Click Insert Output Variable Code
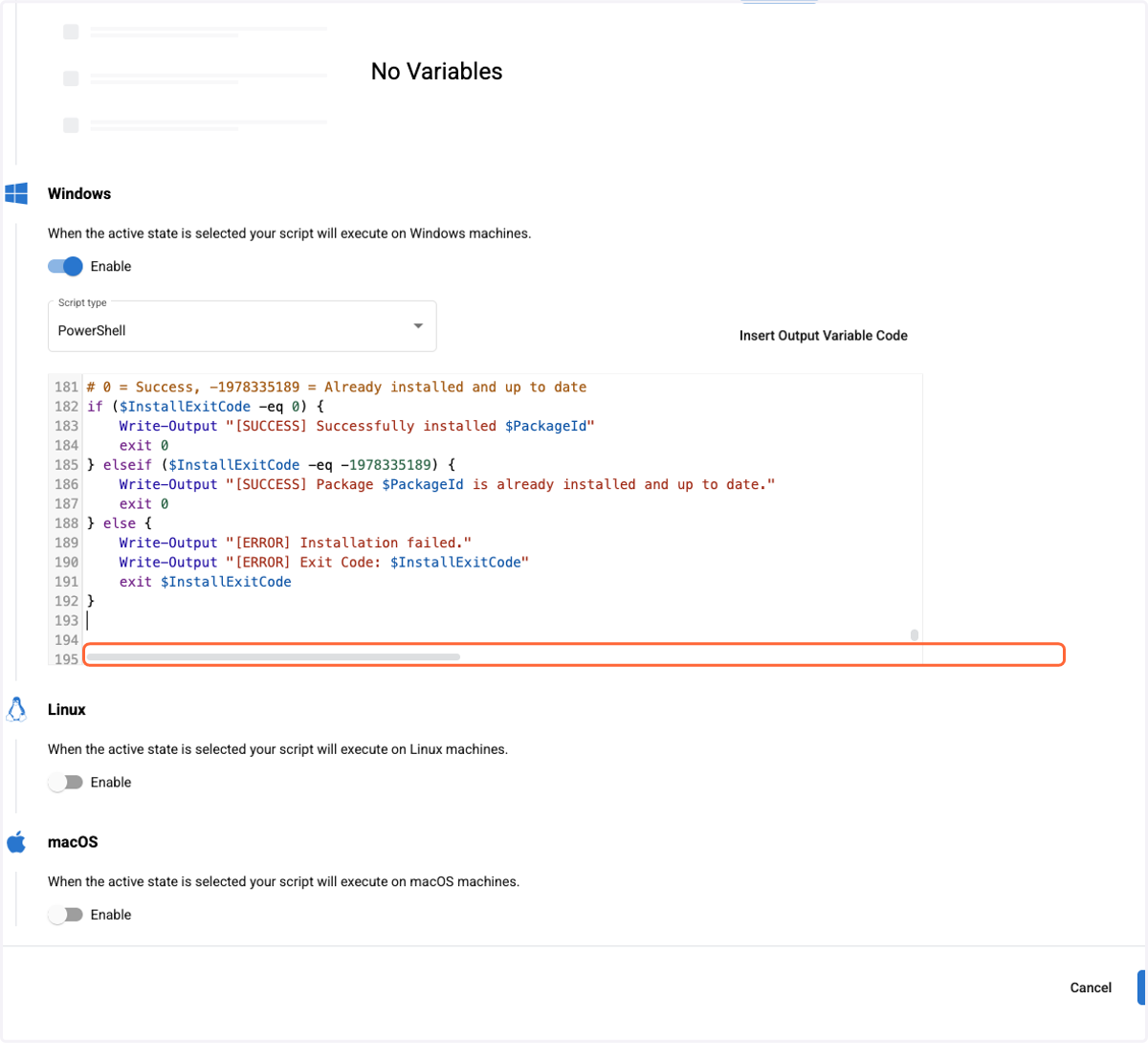 click(824, 336)
